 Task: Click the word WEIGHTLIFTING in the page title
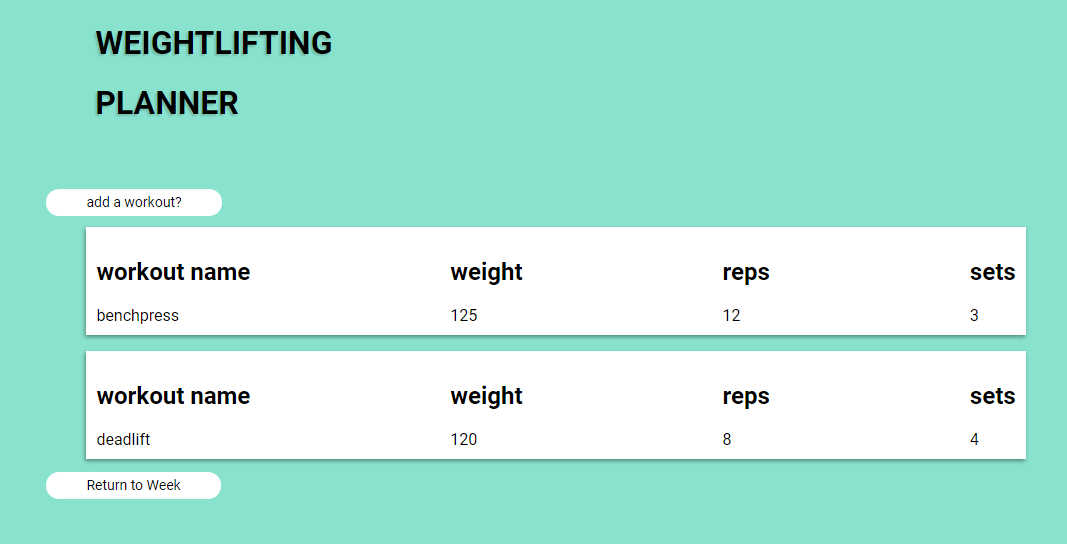coord(214,43)
